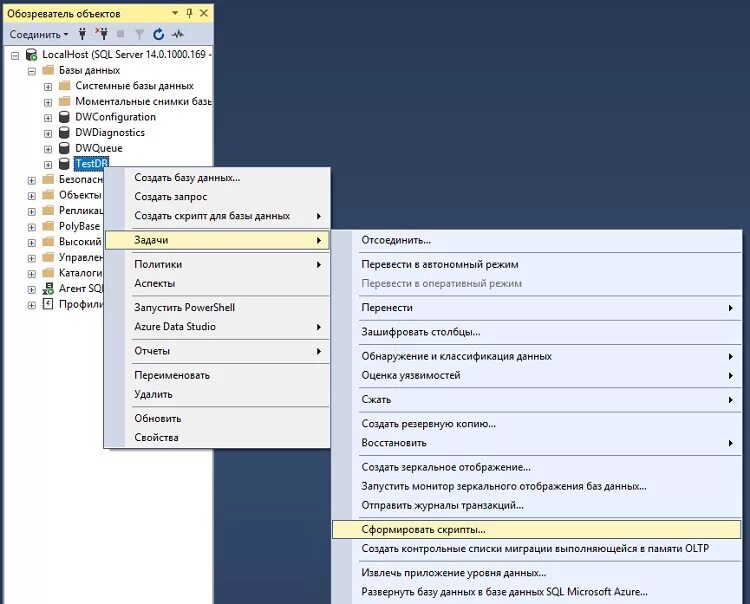The image size is (750, 604).
Task: Choose Обновить in the context menu
Action: coord(217,418)
